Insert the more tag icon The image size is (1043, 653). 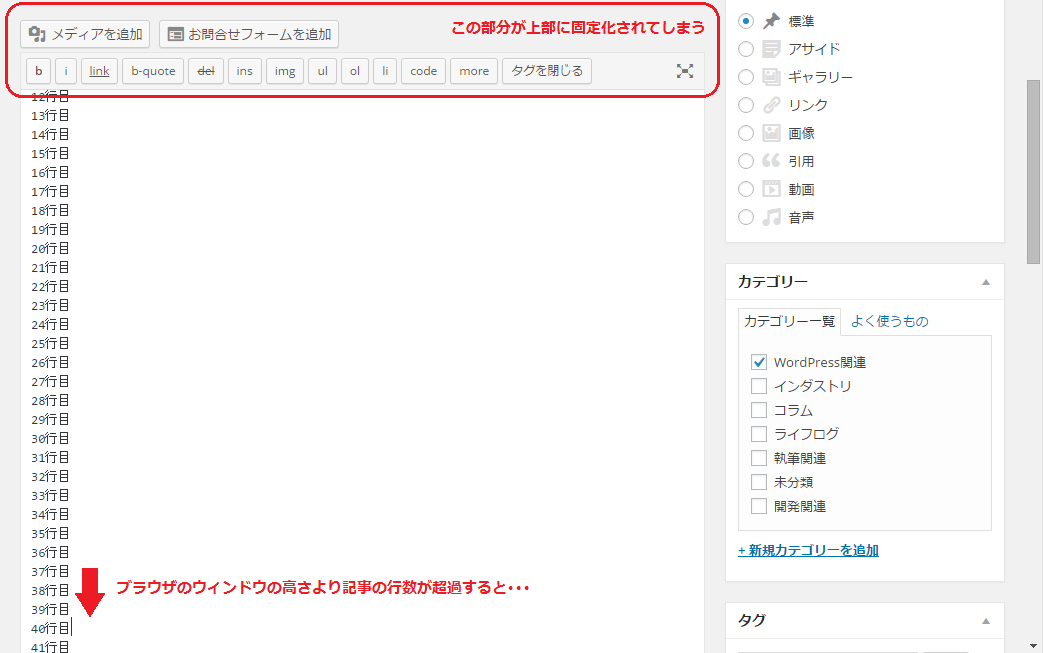pyautogui.click(x=473, y=70)
